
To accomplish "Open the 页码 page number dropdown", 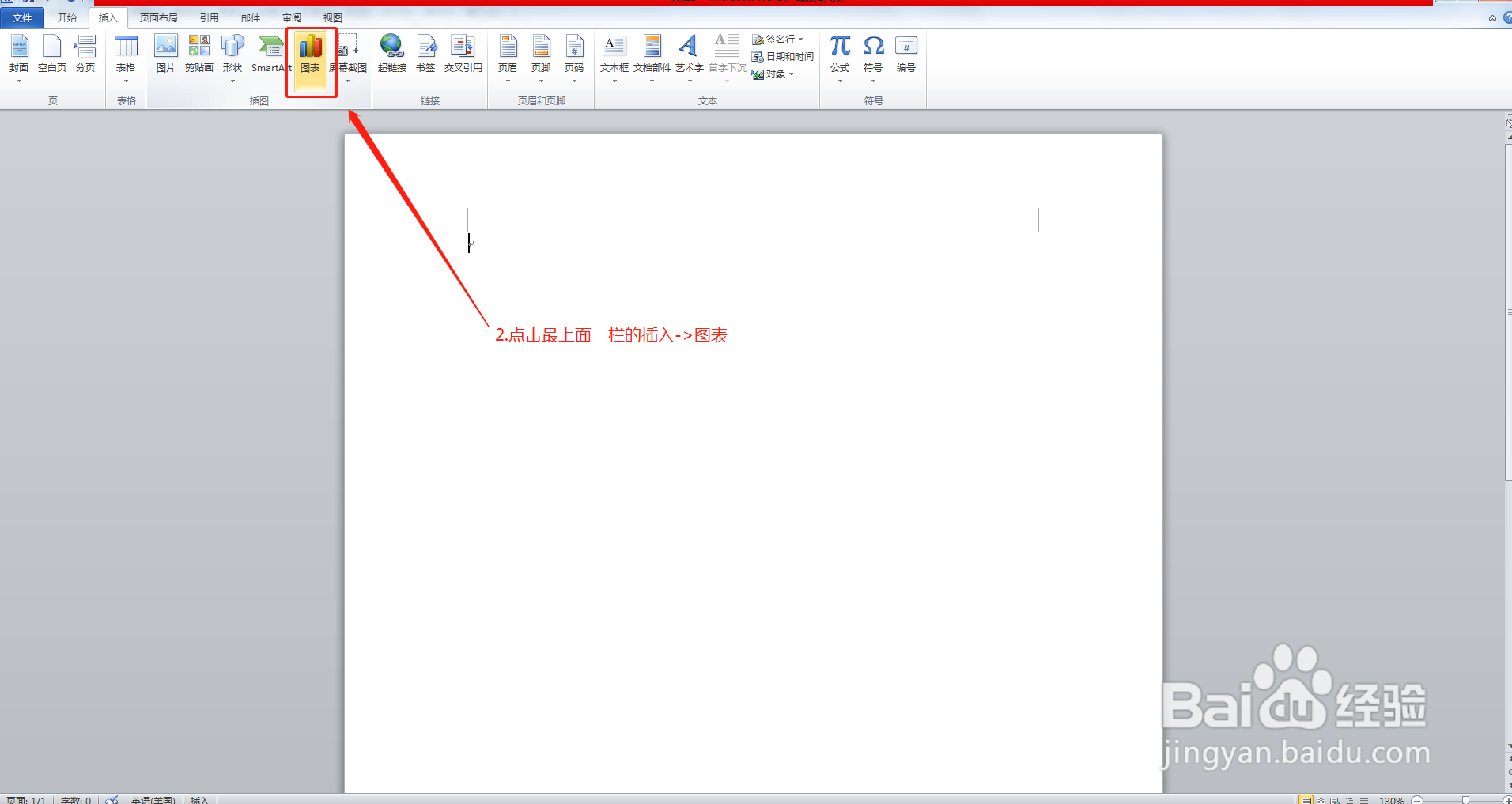I will (x=574, y=81).
